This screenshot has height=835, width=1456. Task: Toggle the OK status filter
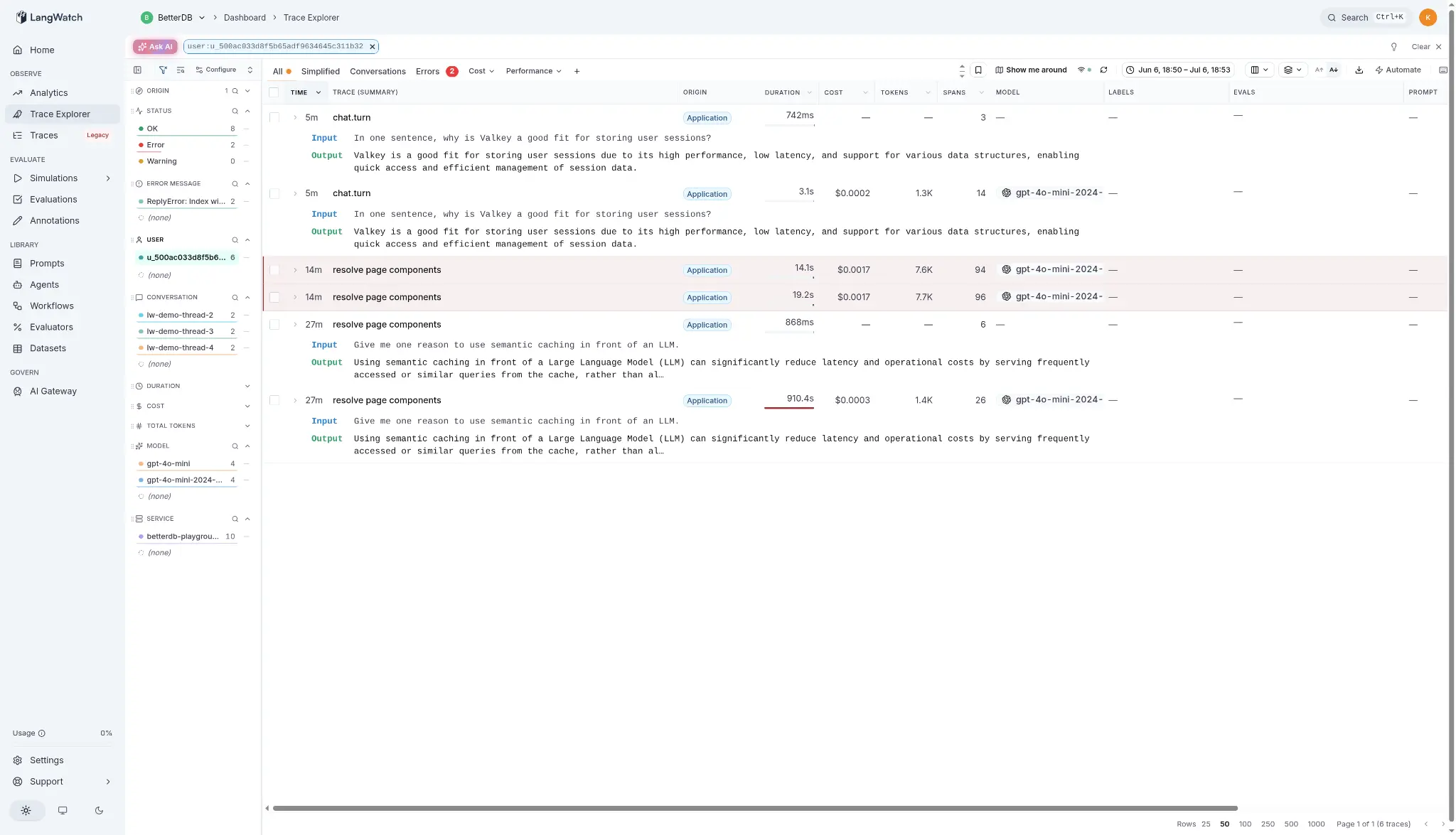(x=187, y=129)
